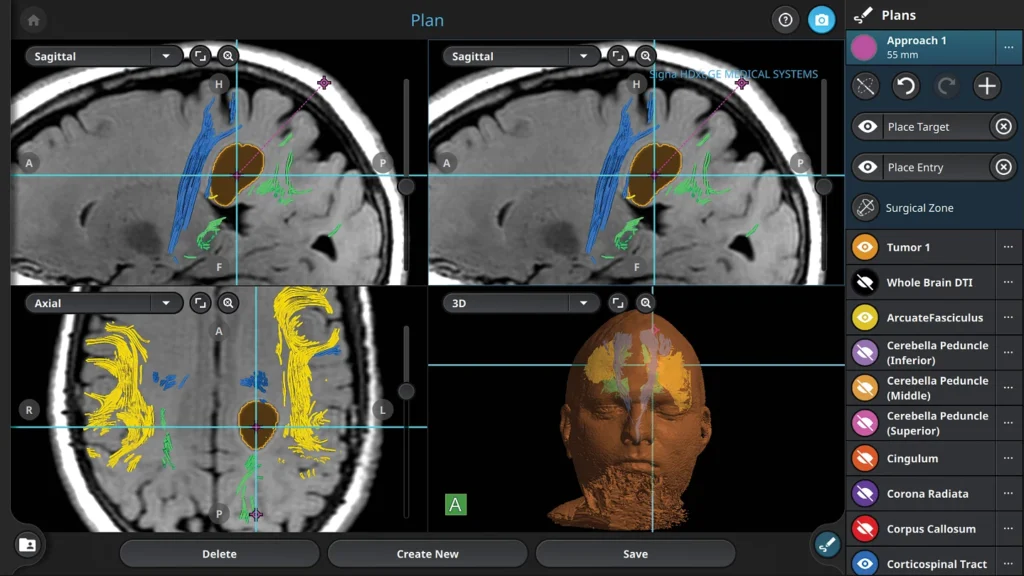This screenshot has height=576, width=1024.
Task: Open Whole Brain DTI options menu
Action: click(x=1008, y=282)
